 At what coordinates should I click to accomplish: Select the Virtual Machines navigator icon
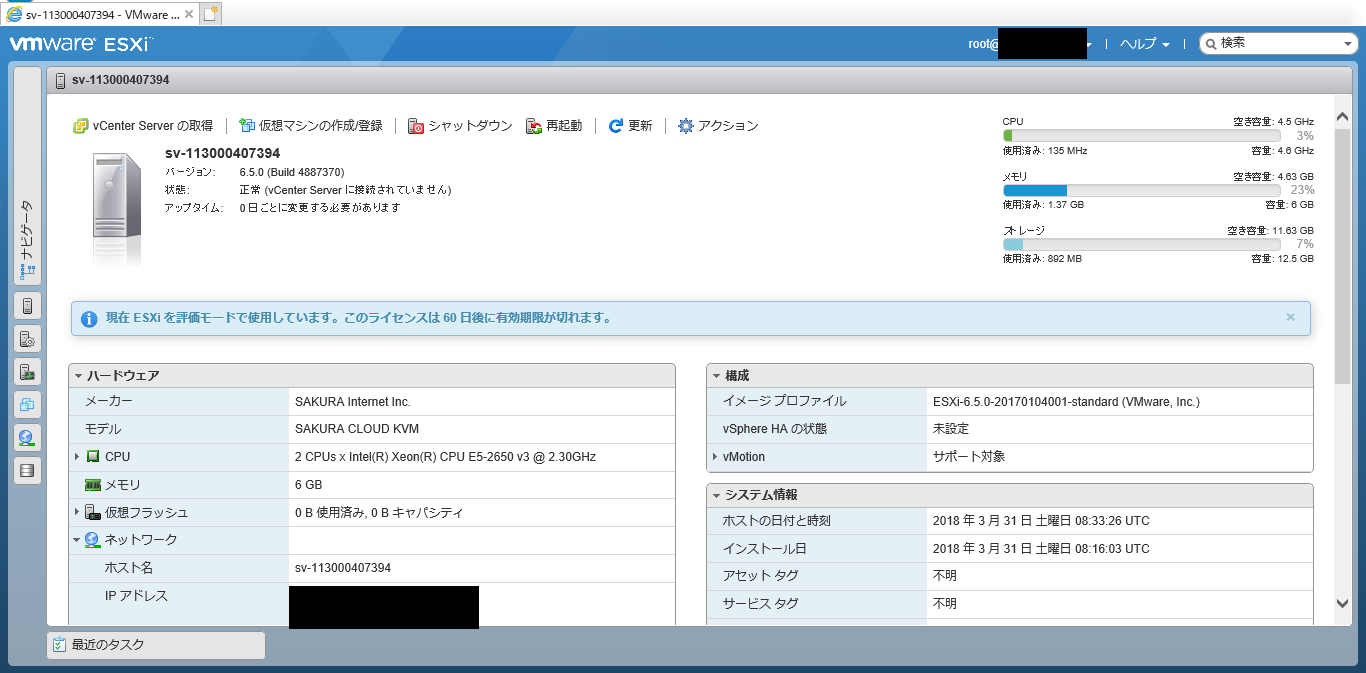point(27,404)
